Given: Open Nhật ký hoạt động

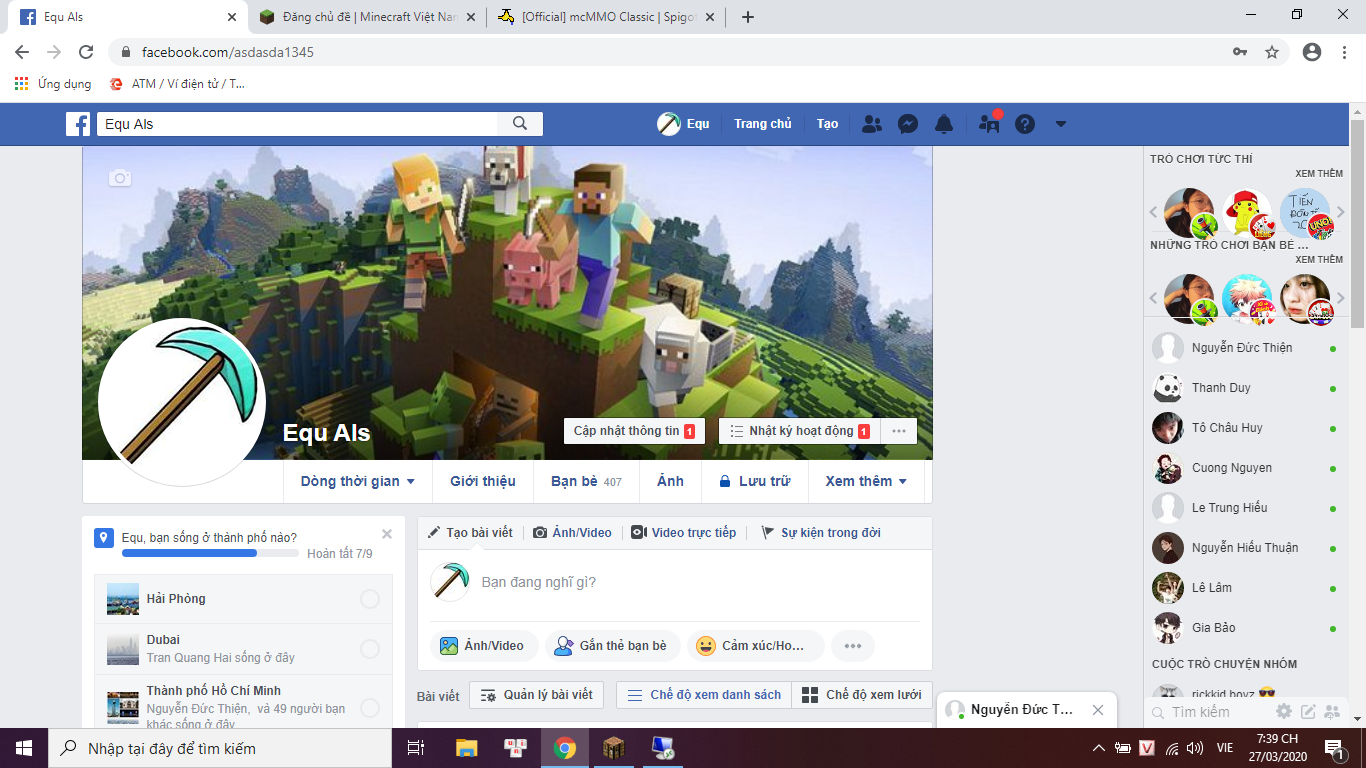Looking at the screenshot, I should [799, 431].
